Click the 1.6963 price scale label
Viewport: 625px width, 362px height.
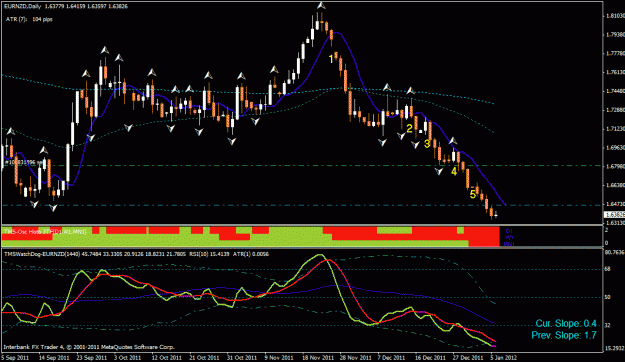pos(615,148)
